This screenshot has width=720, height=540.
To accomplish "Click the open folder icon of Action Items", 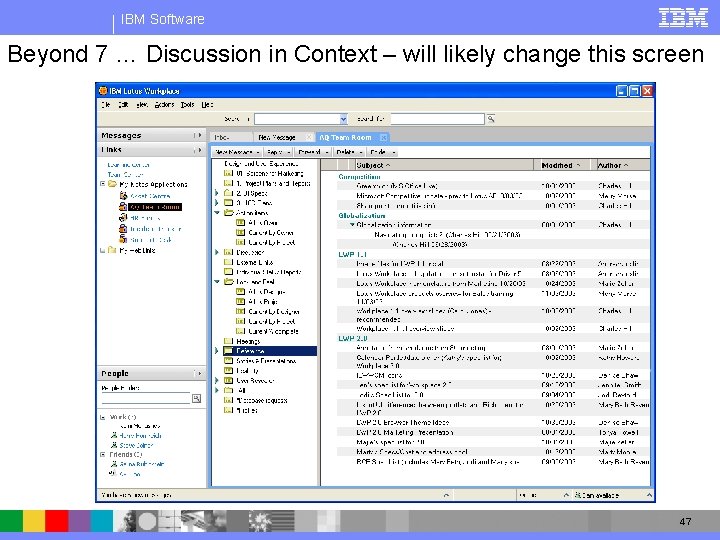I will 229,213.
